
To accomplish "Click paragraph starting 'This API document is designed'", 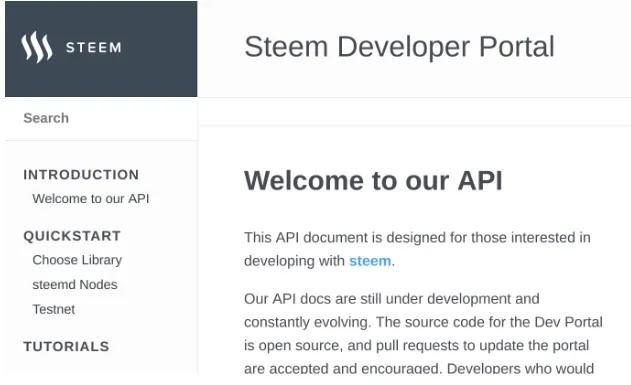I will 417,249.
